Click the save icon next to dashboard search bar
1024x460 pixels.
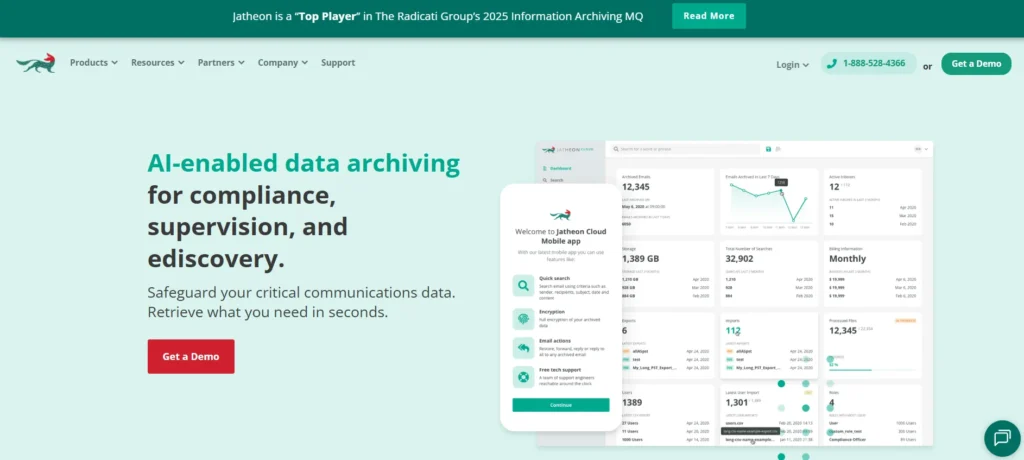tap(769, 149)
